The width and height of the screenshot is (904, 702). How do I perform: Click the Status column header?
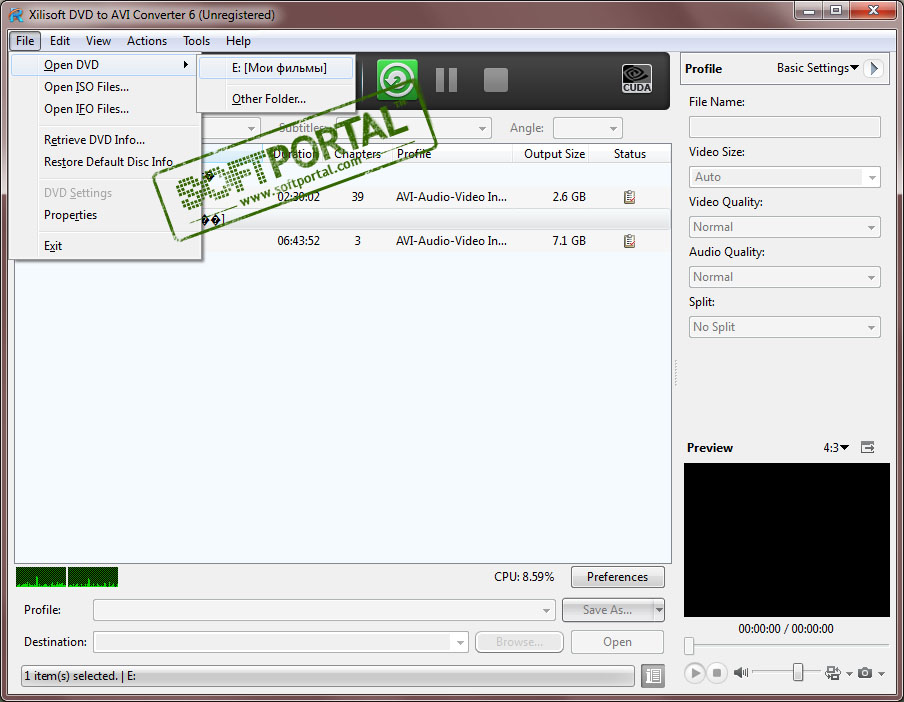[630, 154]
